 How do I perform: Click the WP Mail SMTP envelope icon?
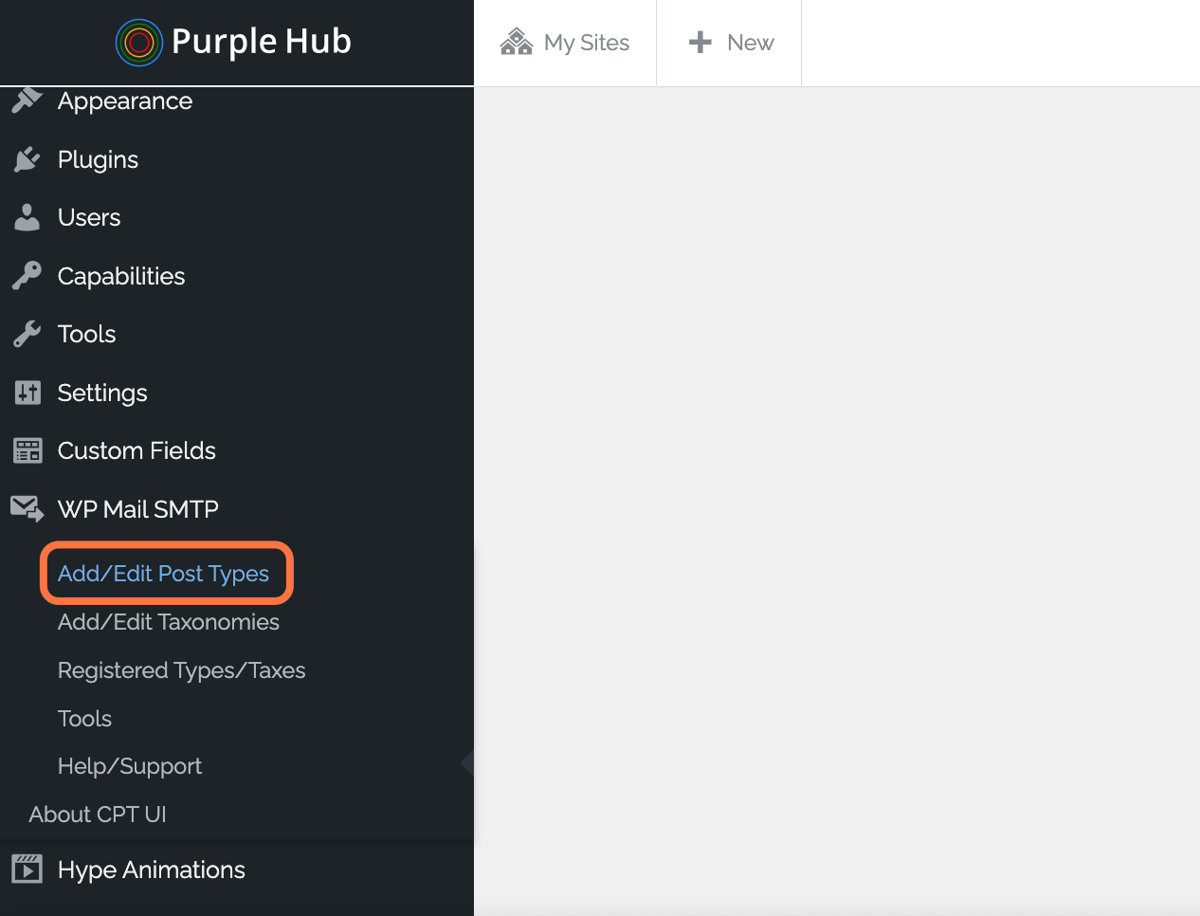click(27, 509)
